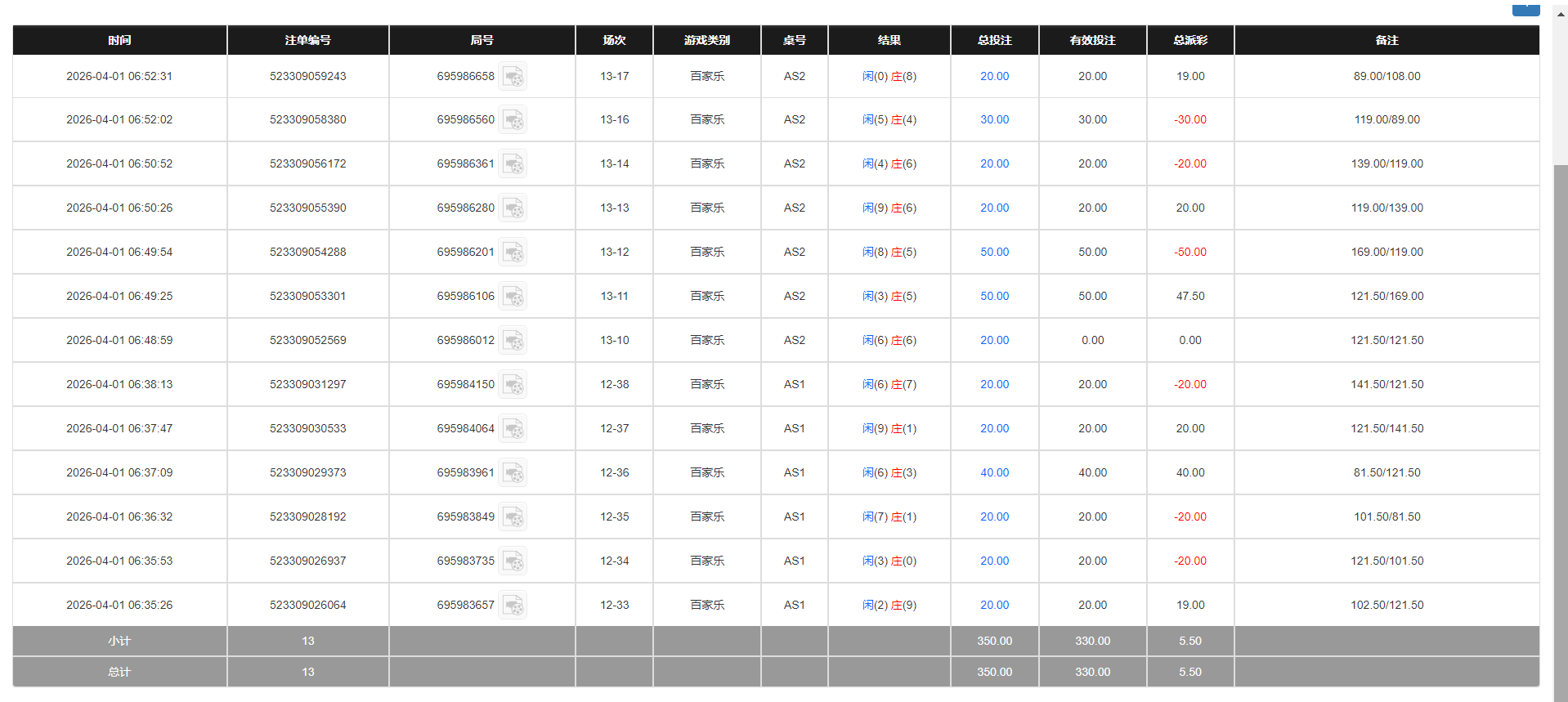Play video replay of round 695986560
Image resolution: width=1568 pixels, height=702 pixels.
click(x=513, y=120)
